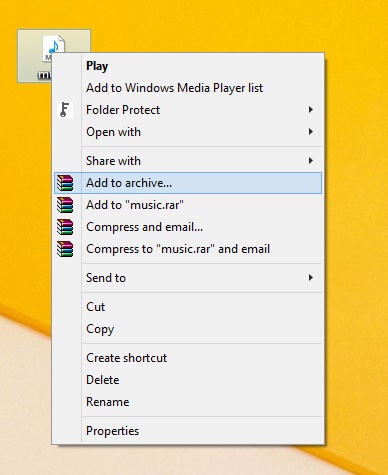Click WinRAR icon beside Add to archive...
The width and height of the screenshot is (388, 475).
(65, 183)
